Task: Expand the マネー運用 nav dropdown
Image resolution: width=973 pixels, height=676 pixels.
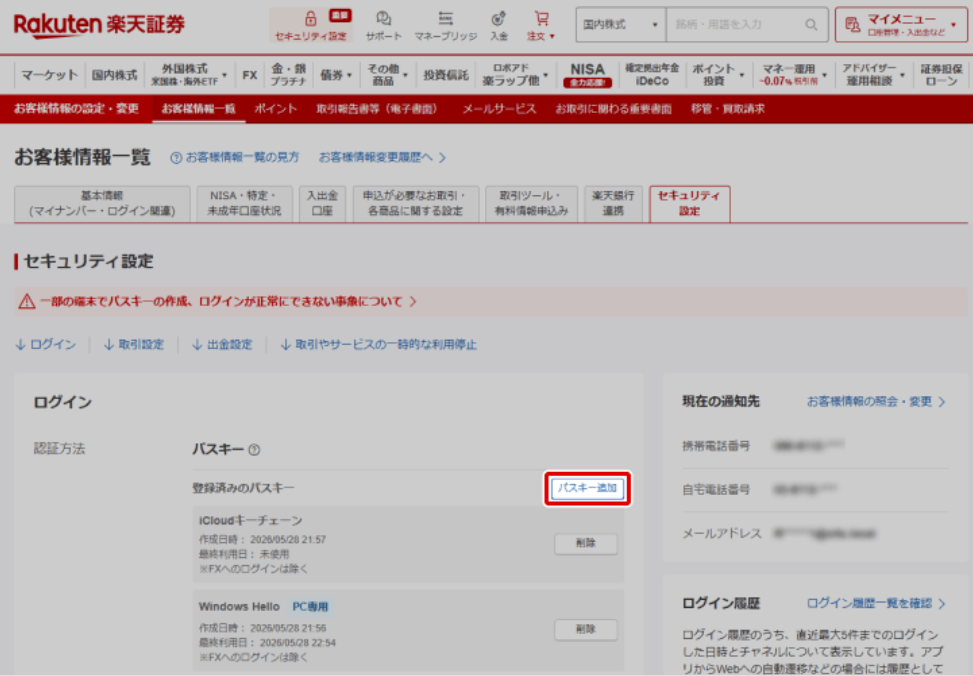Action: [x=824, y=75]
